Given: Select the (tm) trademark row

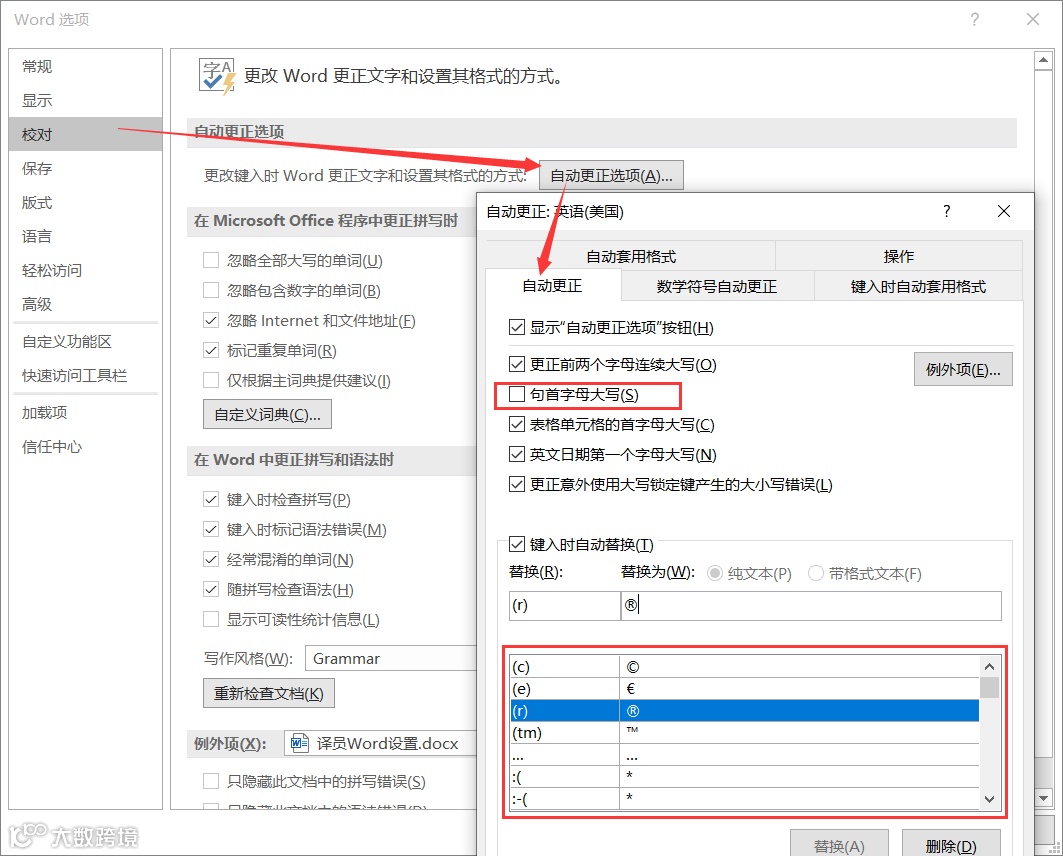Looking at the screenshot, I should coord(744,733).
